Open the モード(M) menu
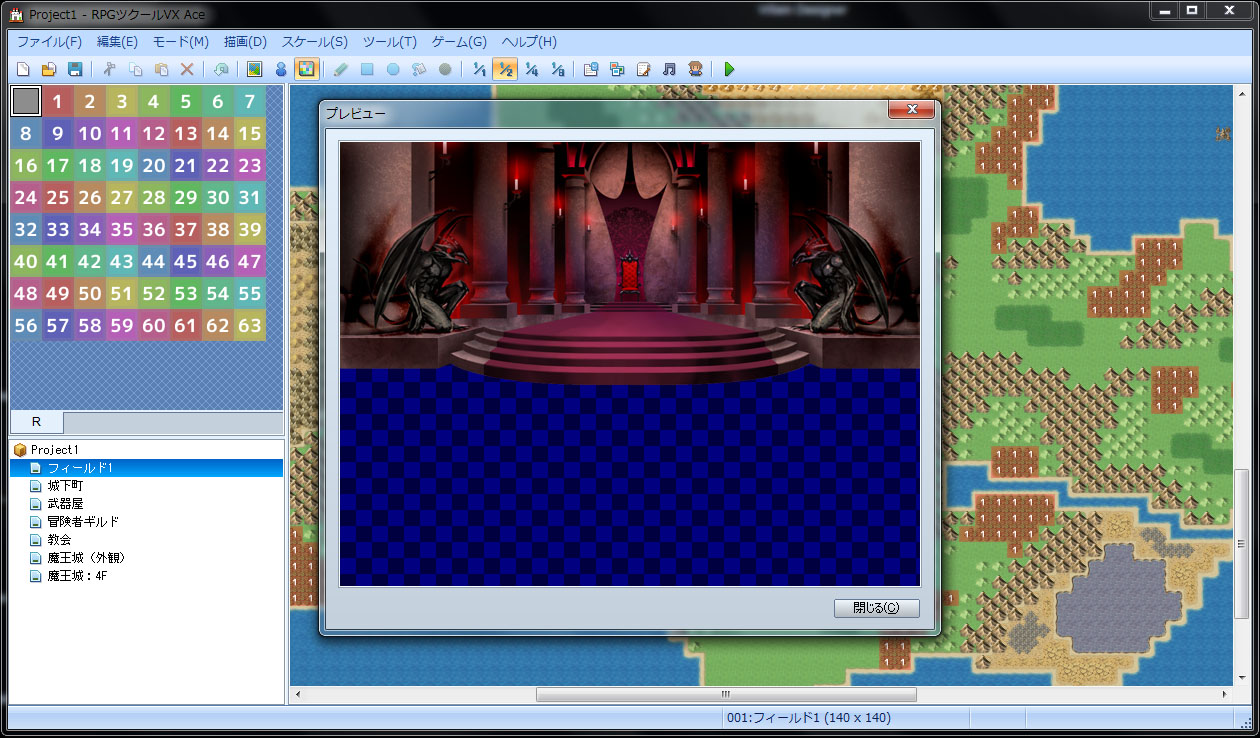 click(x=181, y=42)
